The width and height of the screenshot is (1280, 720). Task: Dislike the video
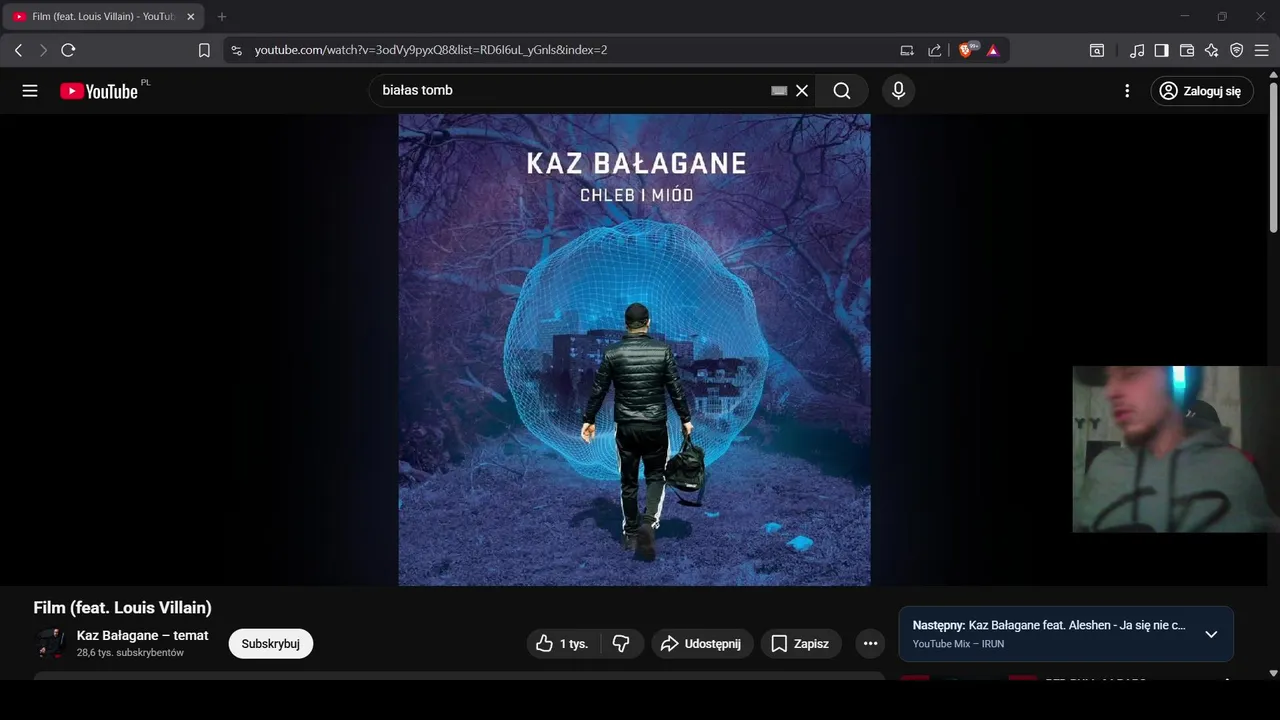pos(621,644)
